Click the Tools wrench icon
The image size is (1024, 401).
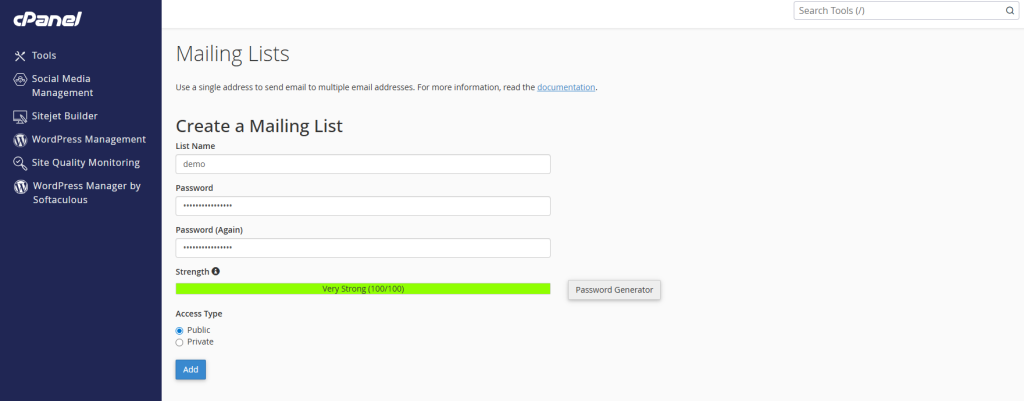coord(20,56)
